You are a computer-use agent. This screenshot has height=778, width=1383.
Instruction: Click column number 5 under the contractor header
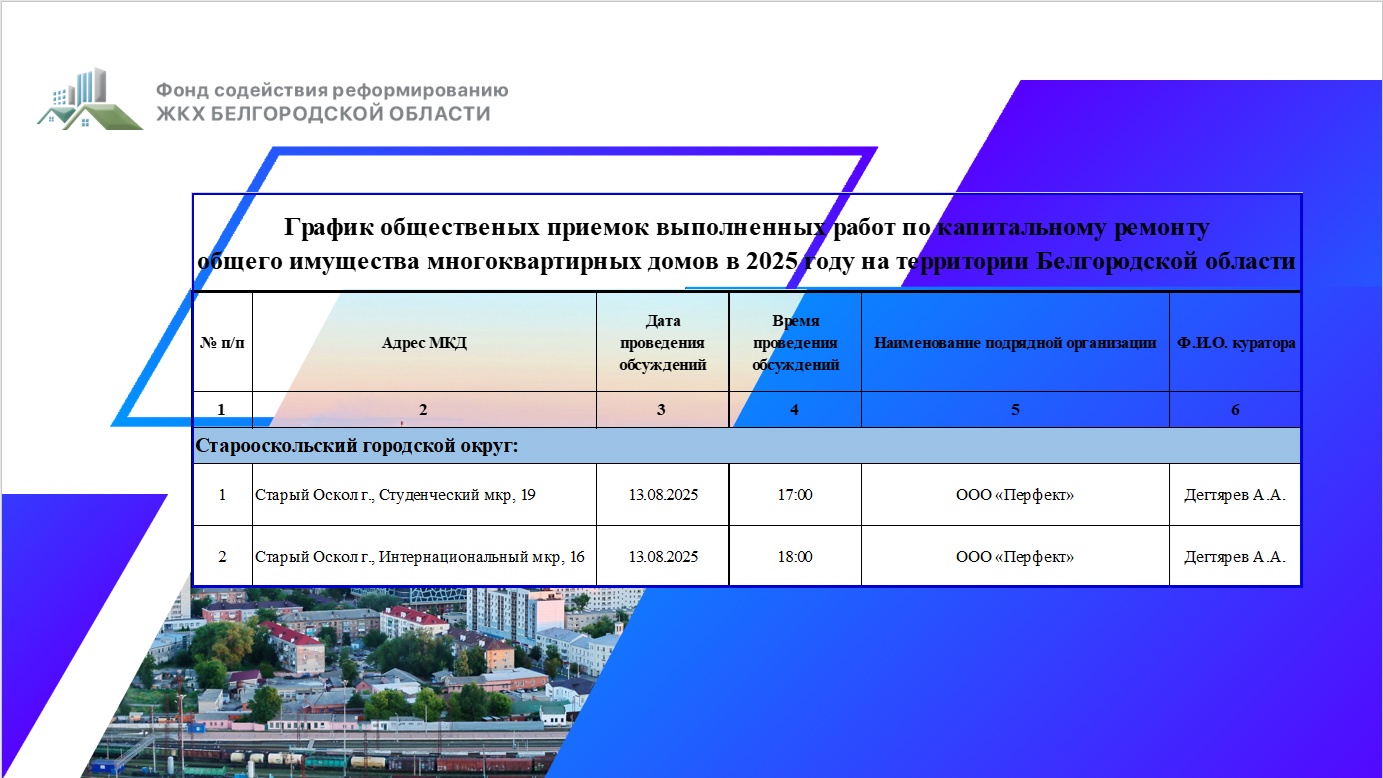point(1015,410)
